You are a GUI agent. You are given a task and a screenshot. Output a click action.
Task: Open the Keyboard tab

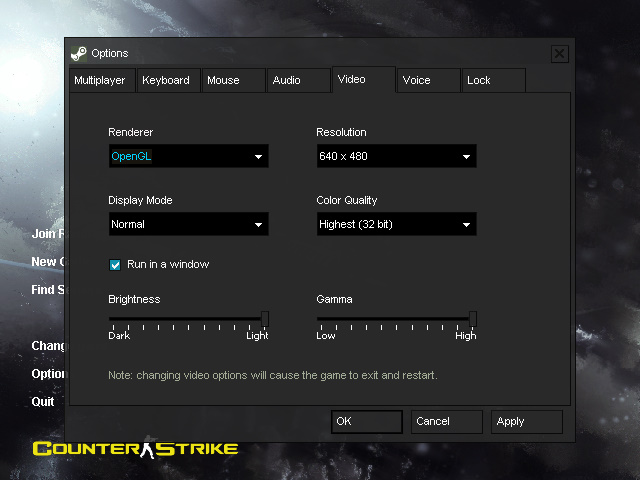[x=166, y=80]
